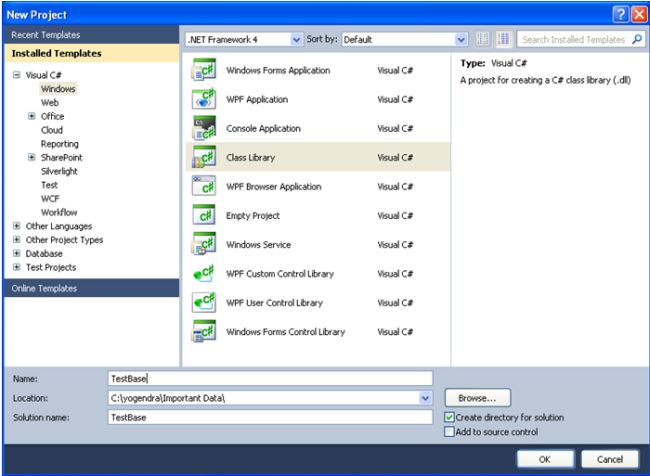The height and width of the screenshot is (476, 650).
Task: Select the Windows Forms Control Library name
Action: pos(286,332)
